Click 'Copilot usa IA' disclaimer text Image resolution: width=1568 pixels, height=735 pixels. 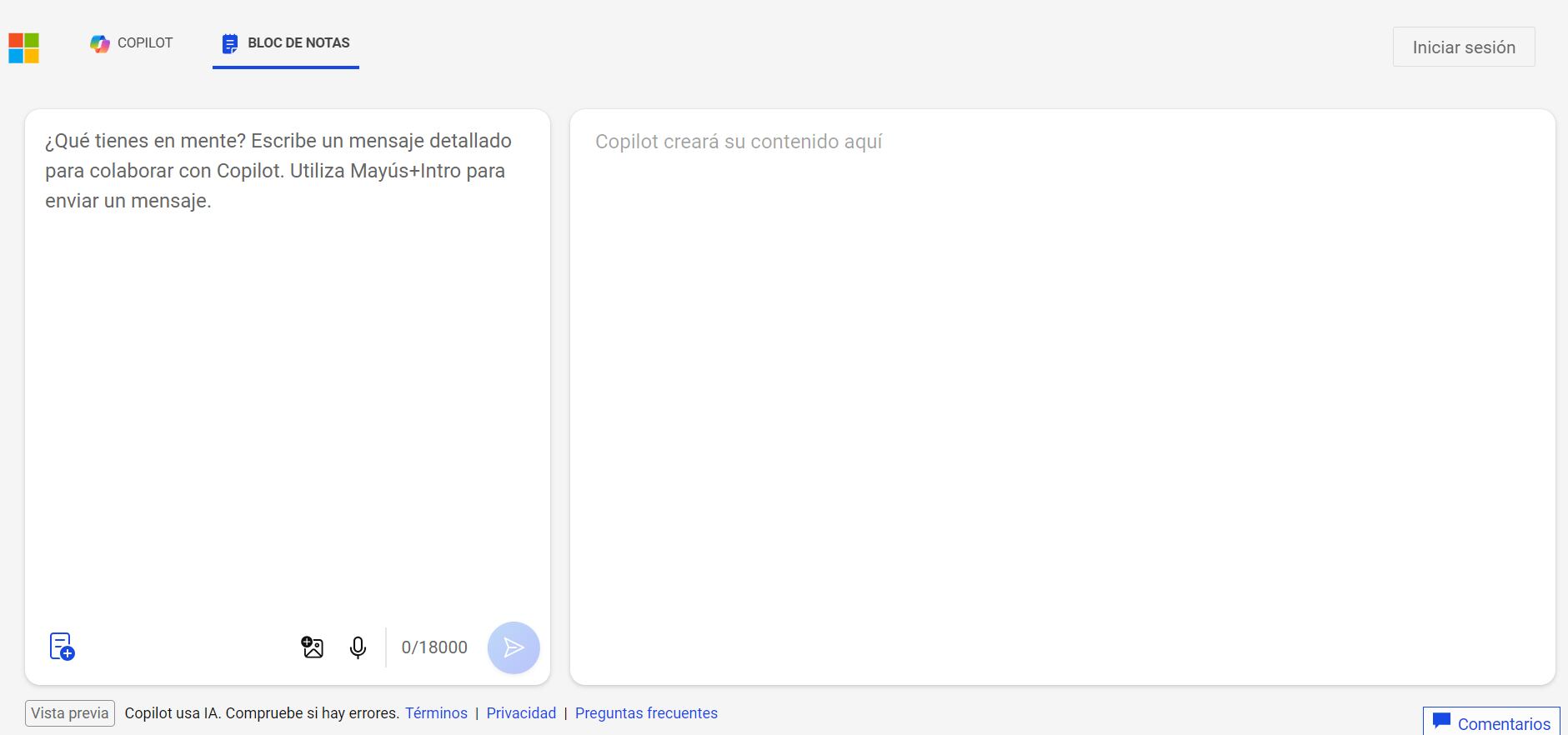(262, 713)
